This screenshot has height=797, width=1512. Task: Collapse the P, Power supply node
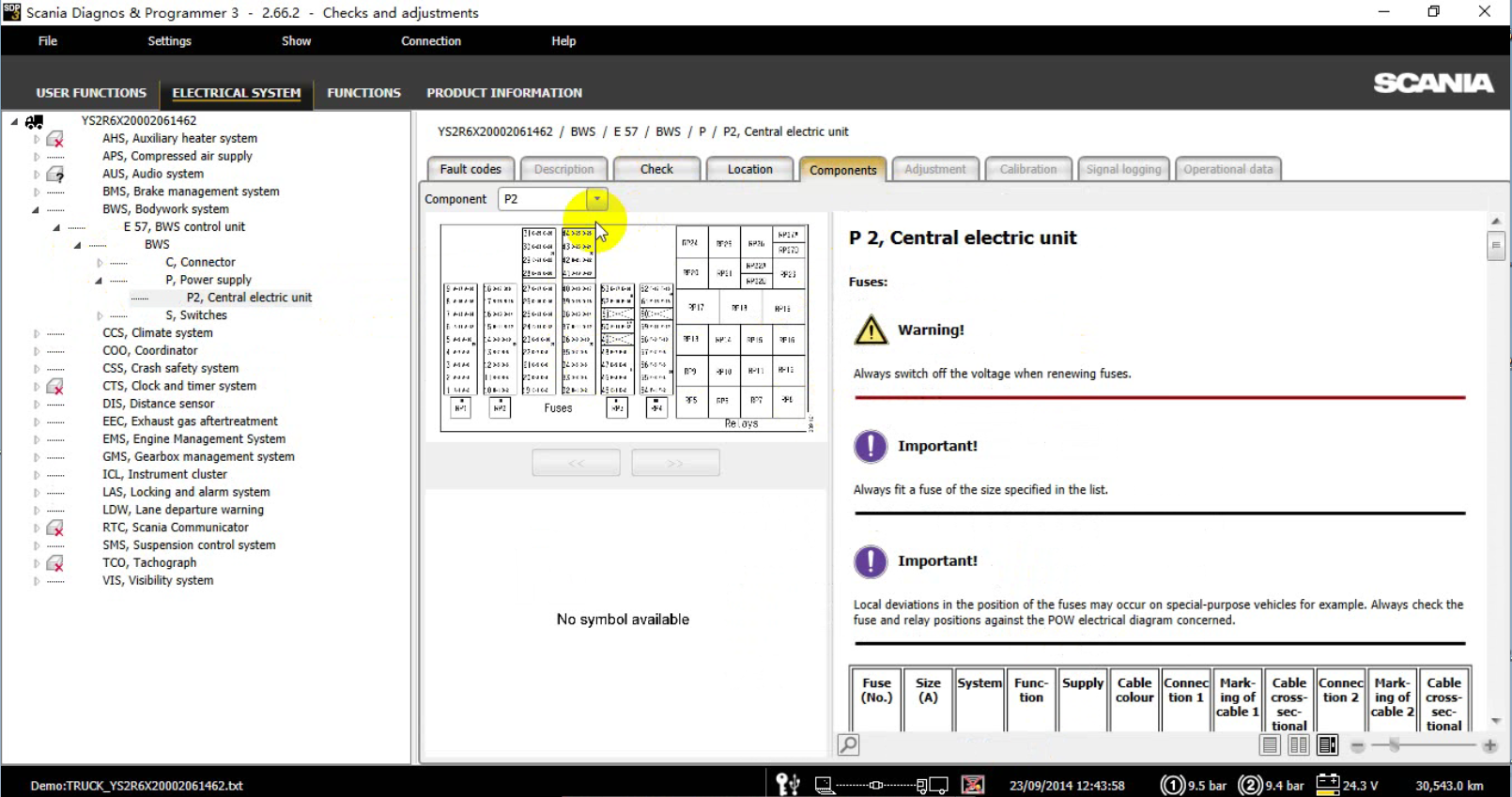click(x=99, y=281)
